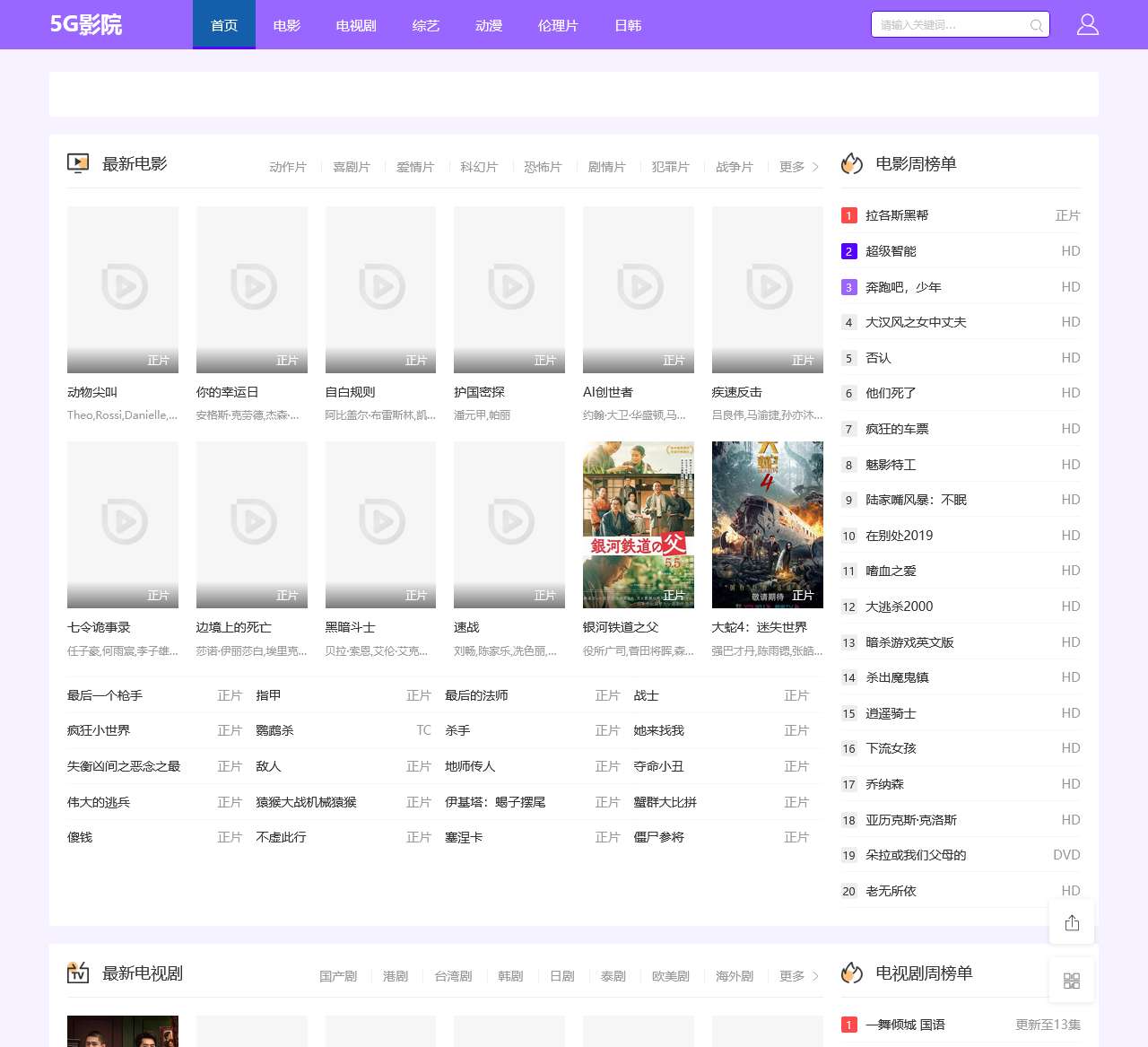Filter movies by 科幻片
1148x1047 pixels.
tap(479, 167)
